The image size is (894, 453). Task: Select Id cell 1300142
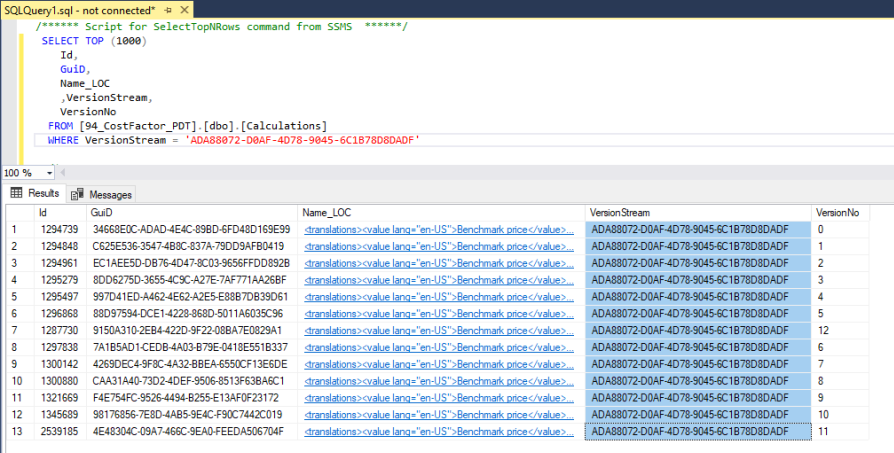60,364
